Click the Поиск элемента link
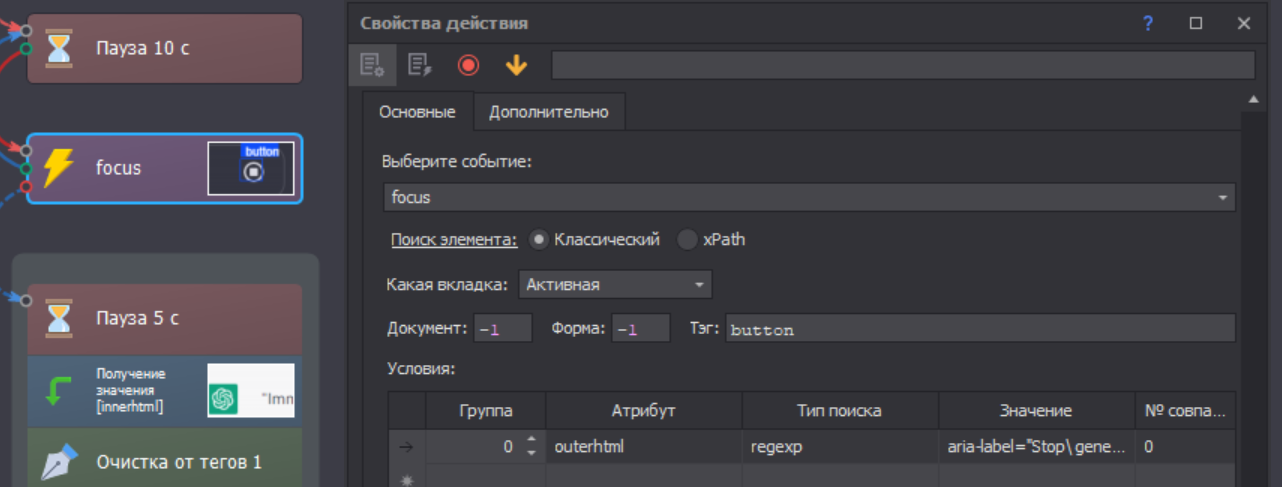The width and height of the screenshot is (1282, 487). [454, 240]
